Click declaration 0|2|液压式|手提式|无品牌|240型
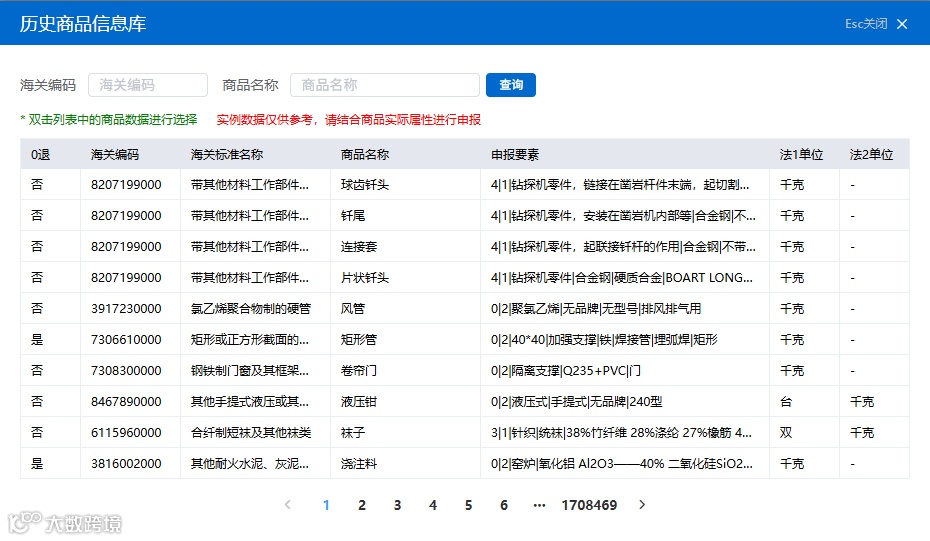This screenshot has width=930, height=541. 577,402
